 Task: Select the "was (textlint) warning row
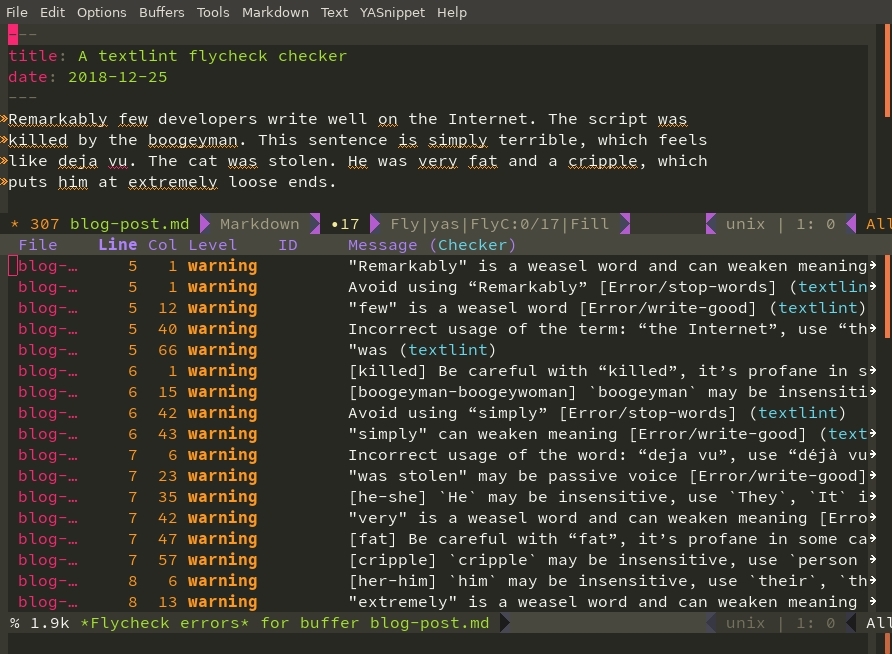(x=442, y=350)
